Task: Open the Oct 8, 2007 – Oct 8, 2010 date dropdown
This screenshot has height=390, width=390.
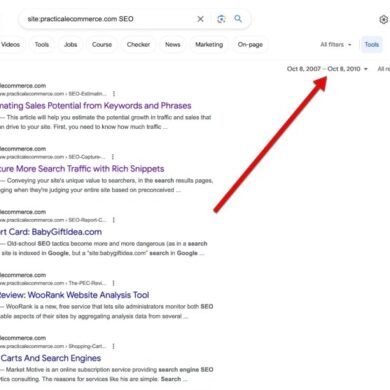Action: tap(327, 69)
